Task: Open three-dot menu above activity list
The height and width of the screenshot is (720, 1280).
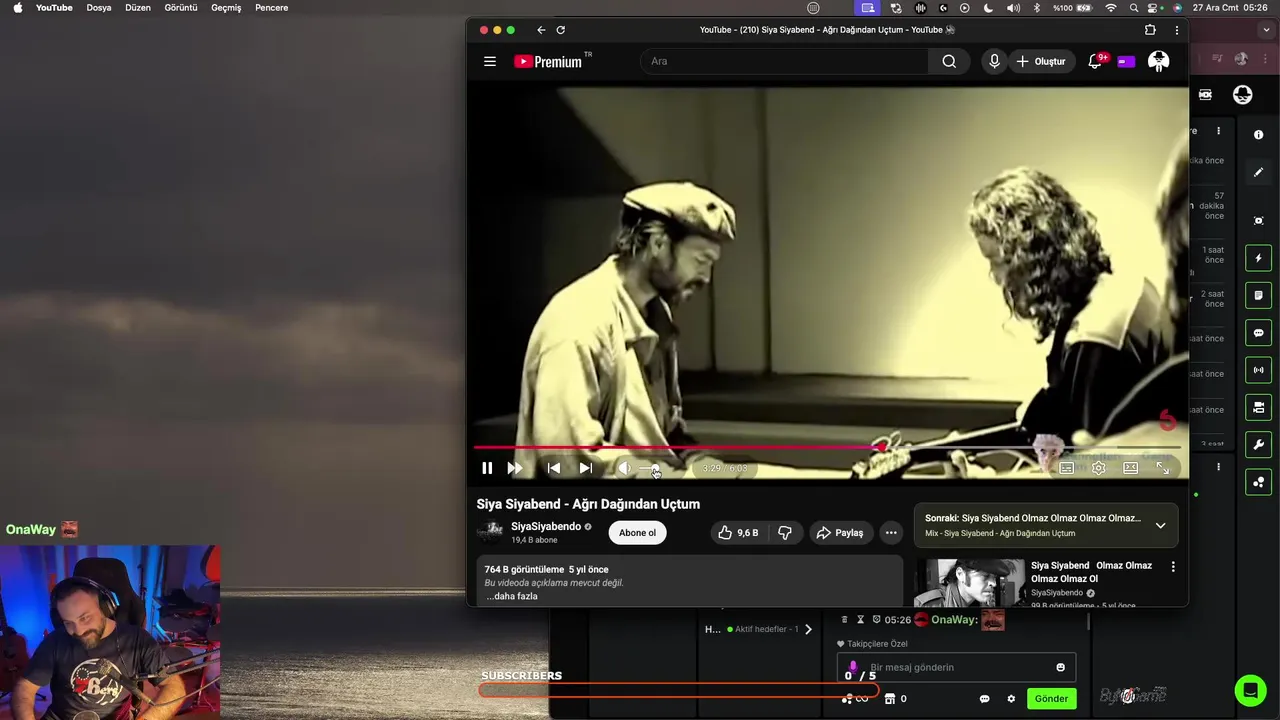Action: tap(1218, 131)
